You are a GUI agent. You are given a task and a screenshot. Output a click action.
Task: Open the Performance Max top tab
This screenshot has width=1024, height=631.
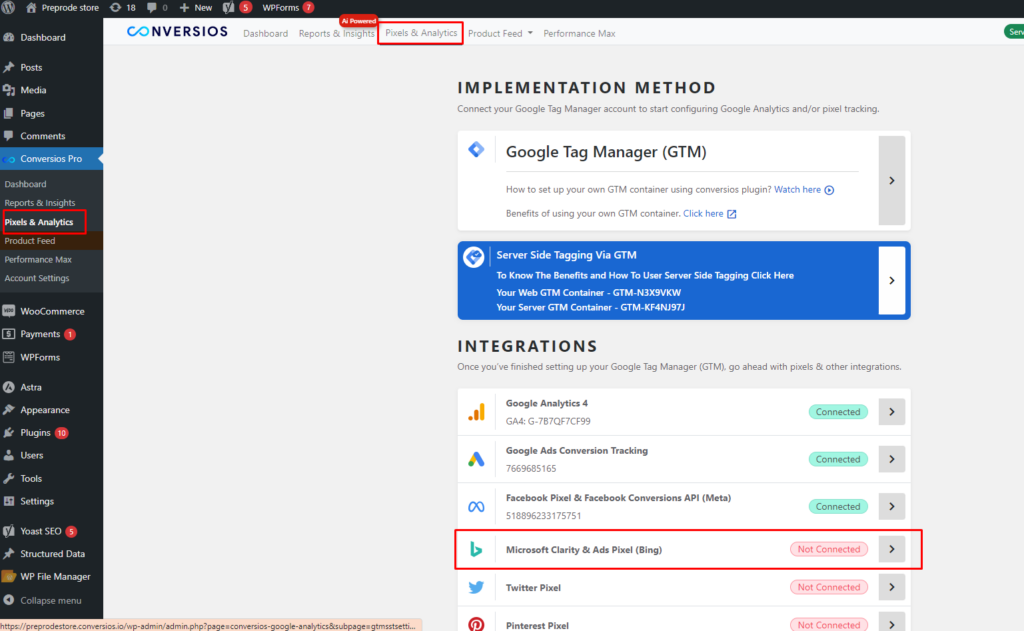pos(579,33)
